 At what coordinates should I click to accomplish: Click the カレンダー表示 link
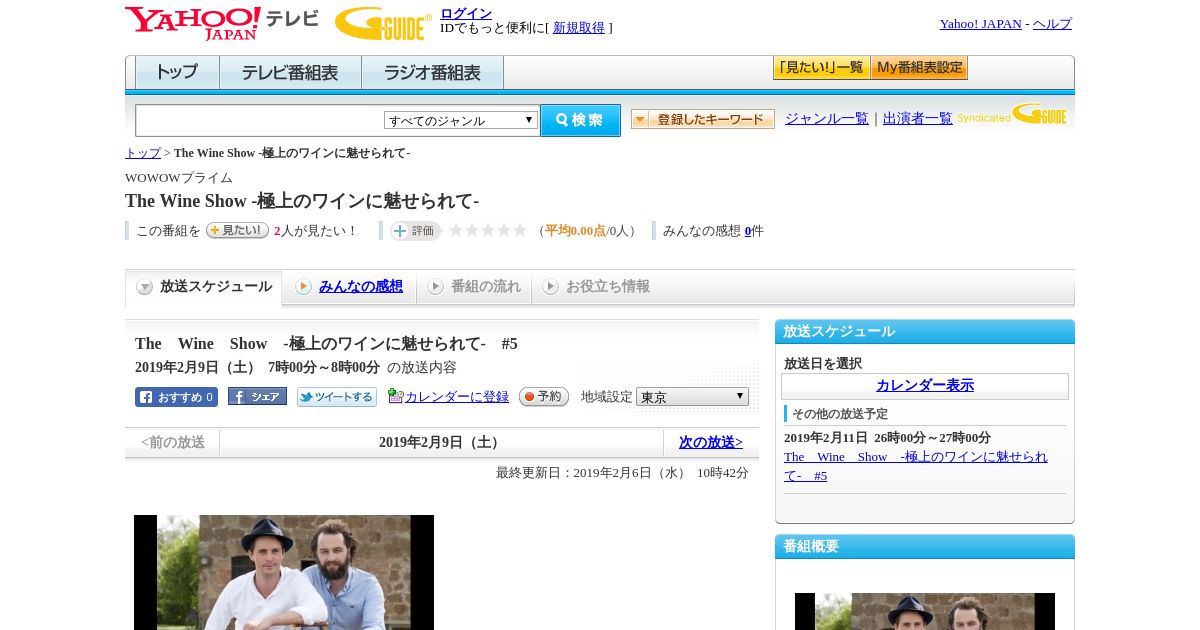click(925, 386)
